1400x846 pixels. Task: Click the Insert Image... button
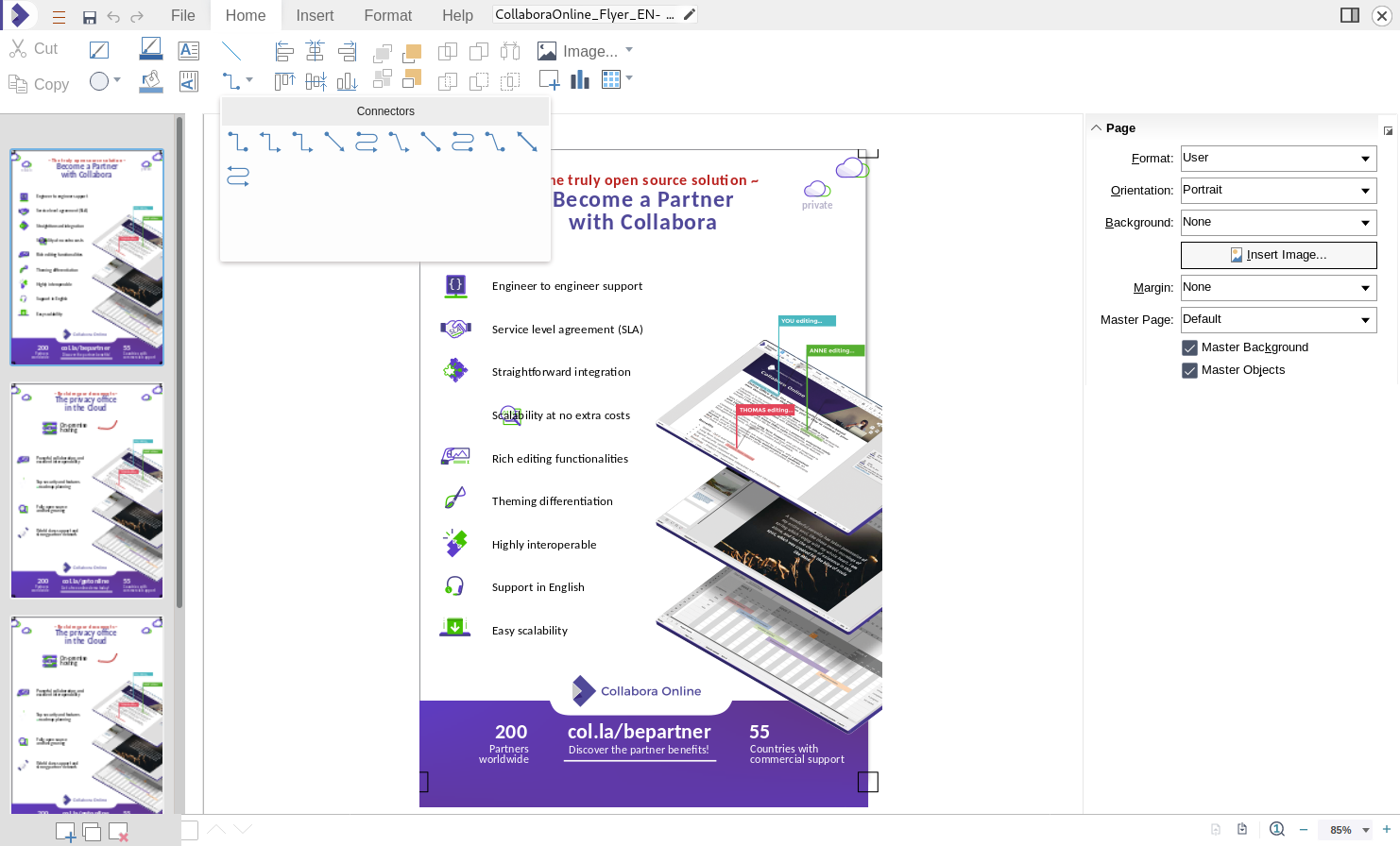(1279, 255)
